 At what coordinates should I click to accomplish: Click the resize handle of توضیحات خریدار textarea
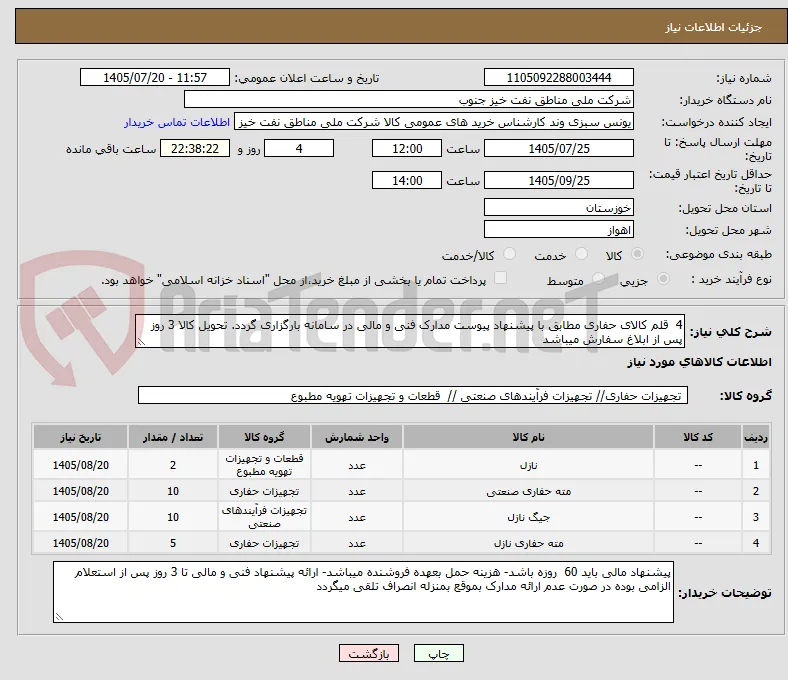coord(59,617)
